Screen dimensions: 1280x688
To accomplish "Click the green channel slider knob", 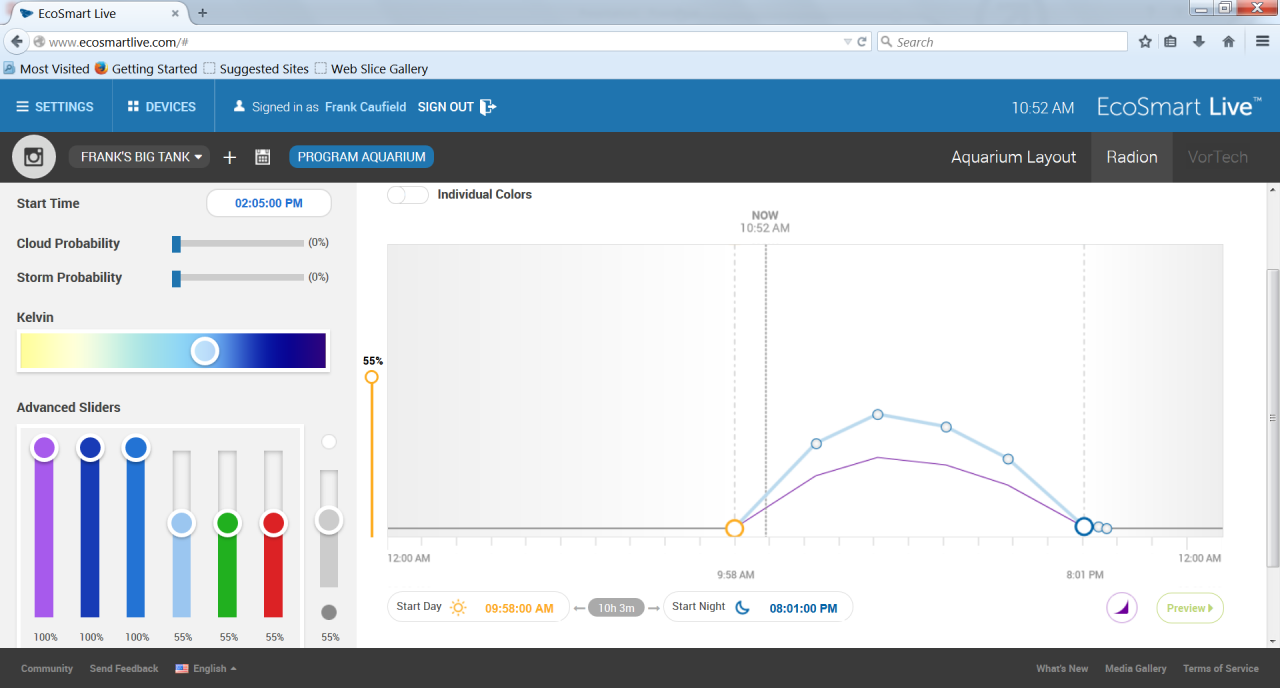I will pyautogui.click(x=228, y=523).
